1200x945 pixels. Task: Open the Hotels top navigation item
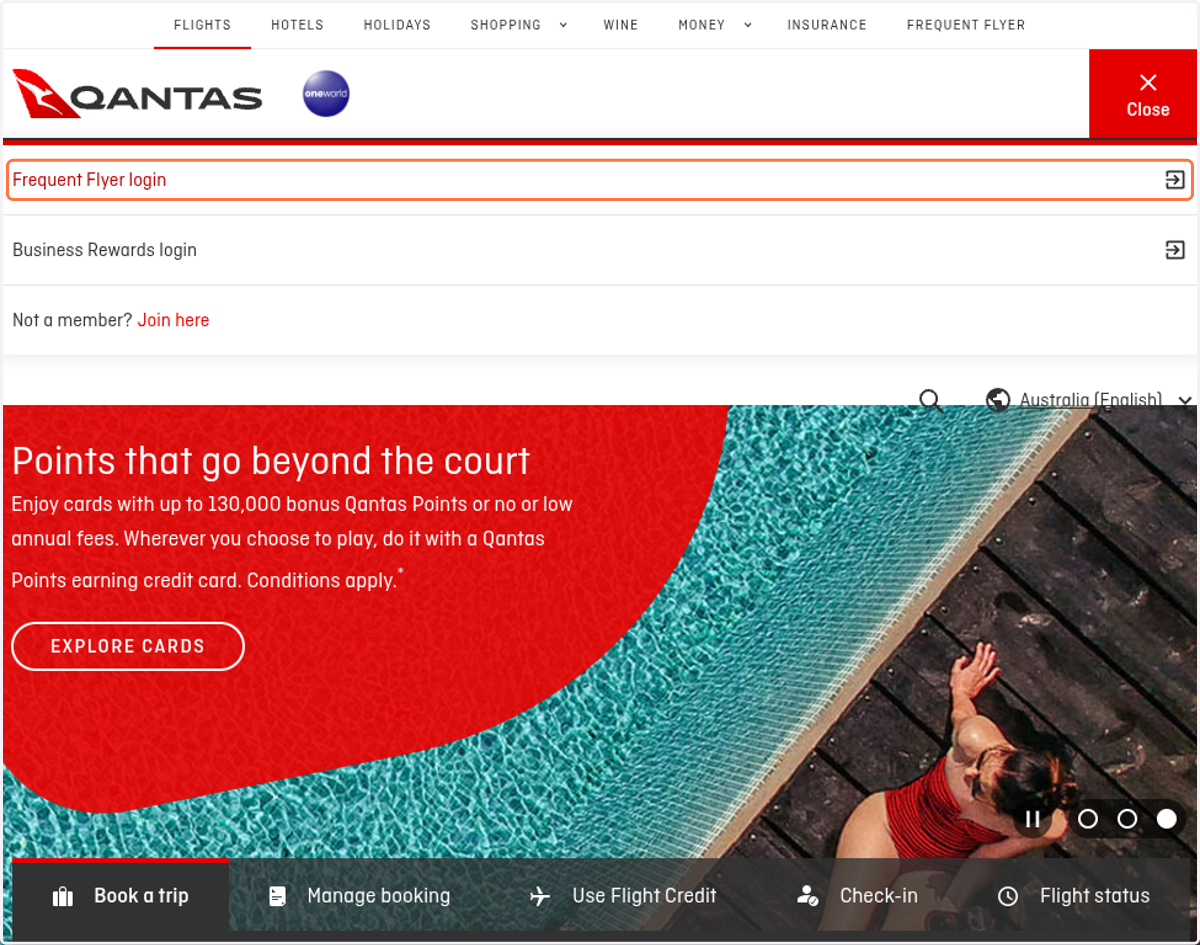[297, 25]
